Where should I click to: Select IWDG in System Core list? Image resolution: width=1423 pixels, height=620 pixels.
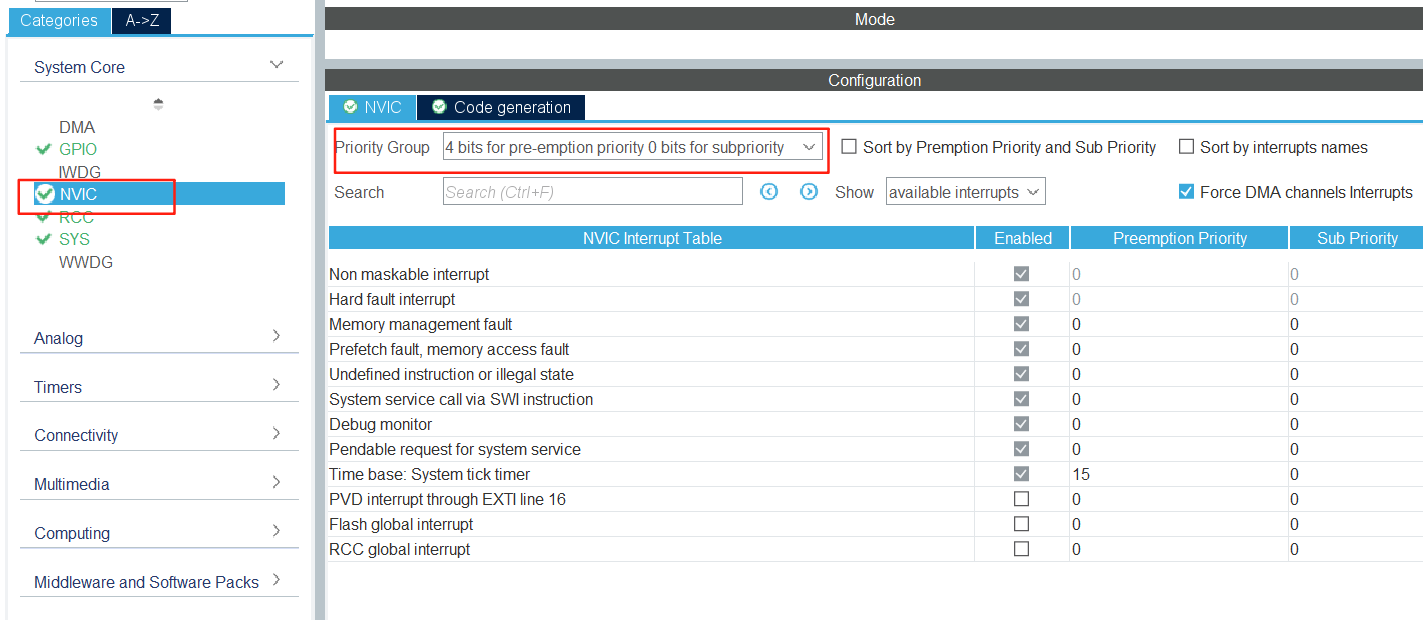pyautogui.click(x=79, y=172)
